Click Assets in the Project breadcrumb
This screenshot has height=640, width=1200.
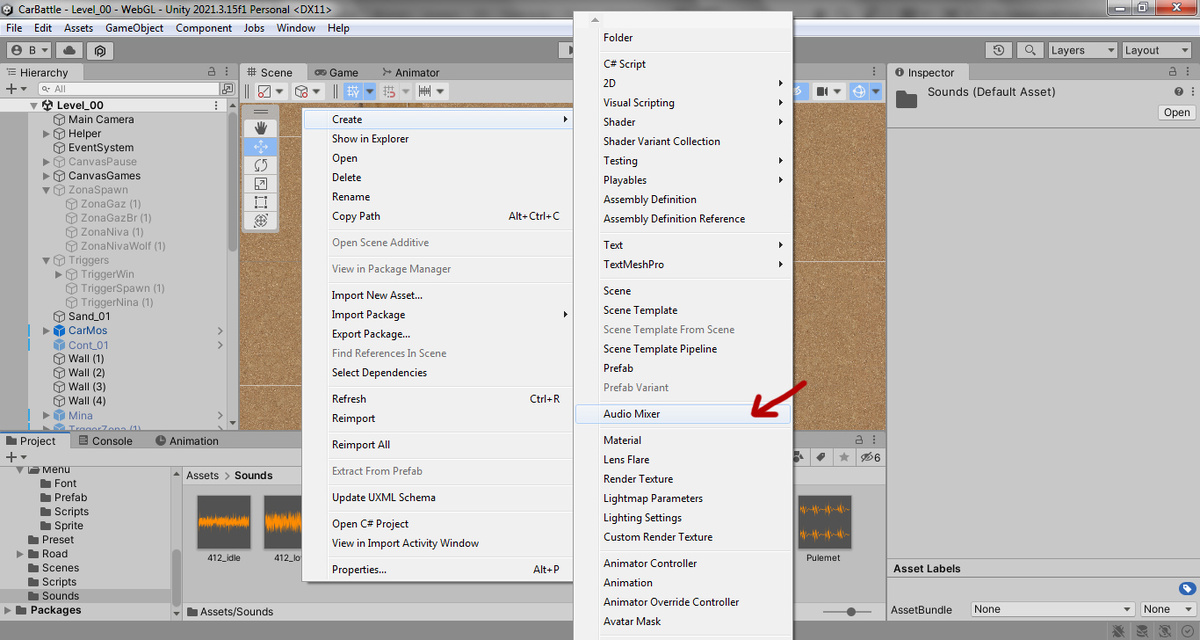click(203, 476)
